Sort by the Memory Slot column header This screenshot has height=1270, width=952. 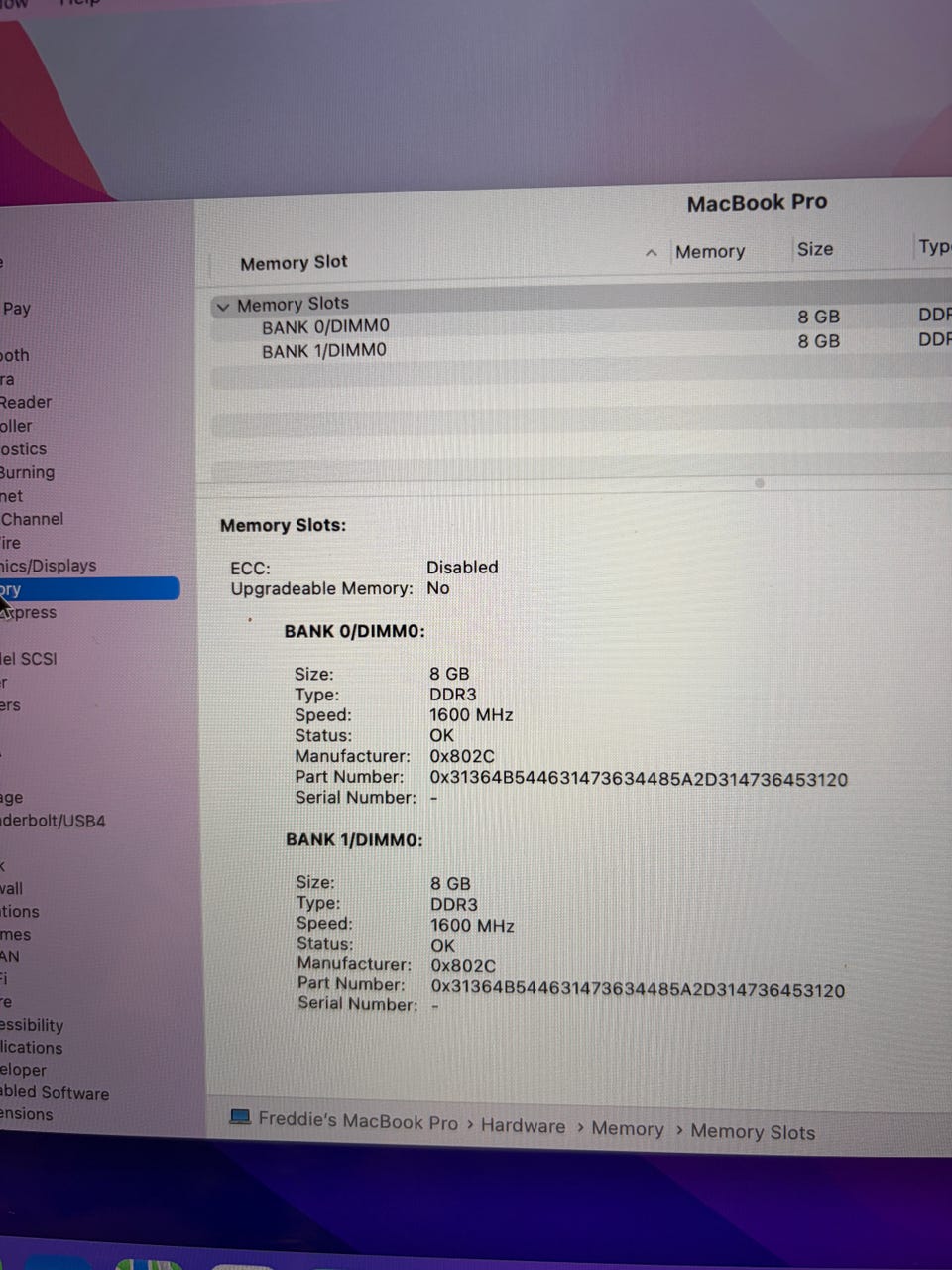[294, 263]
